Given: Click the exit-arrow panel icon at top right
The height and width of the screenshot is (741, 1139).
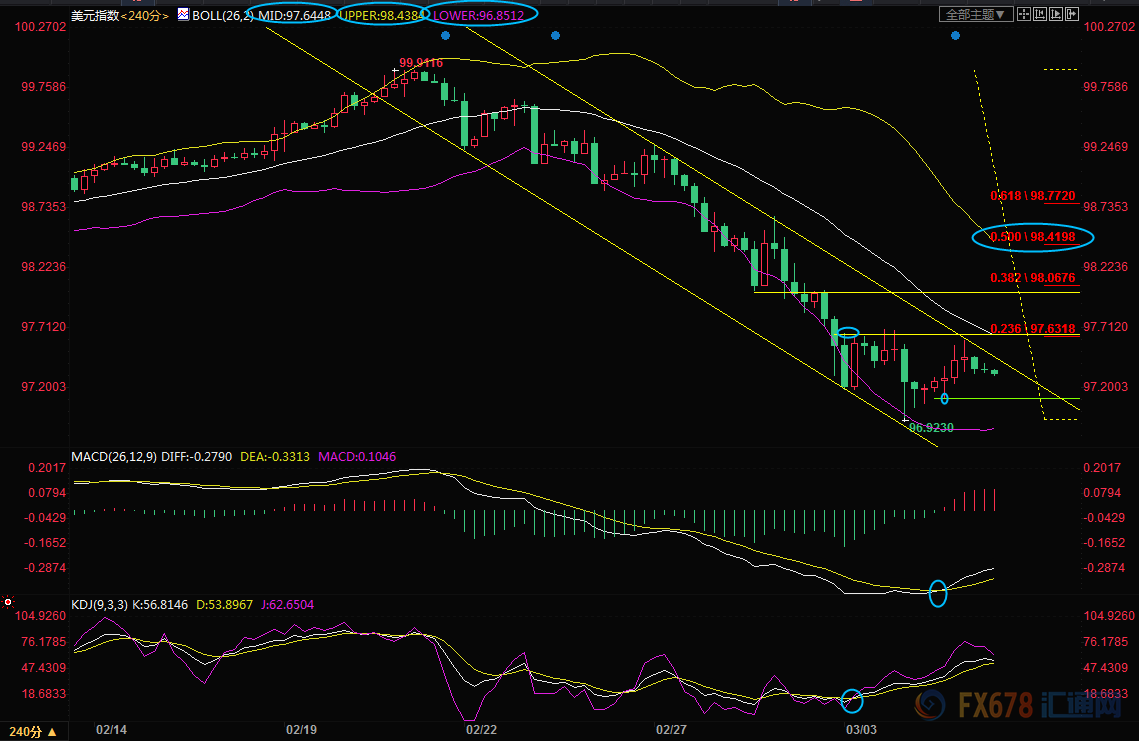Looking at the screenshot, I should click(1072, 14).
